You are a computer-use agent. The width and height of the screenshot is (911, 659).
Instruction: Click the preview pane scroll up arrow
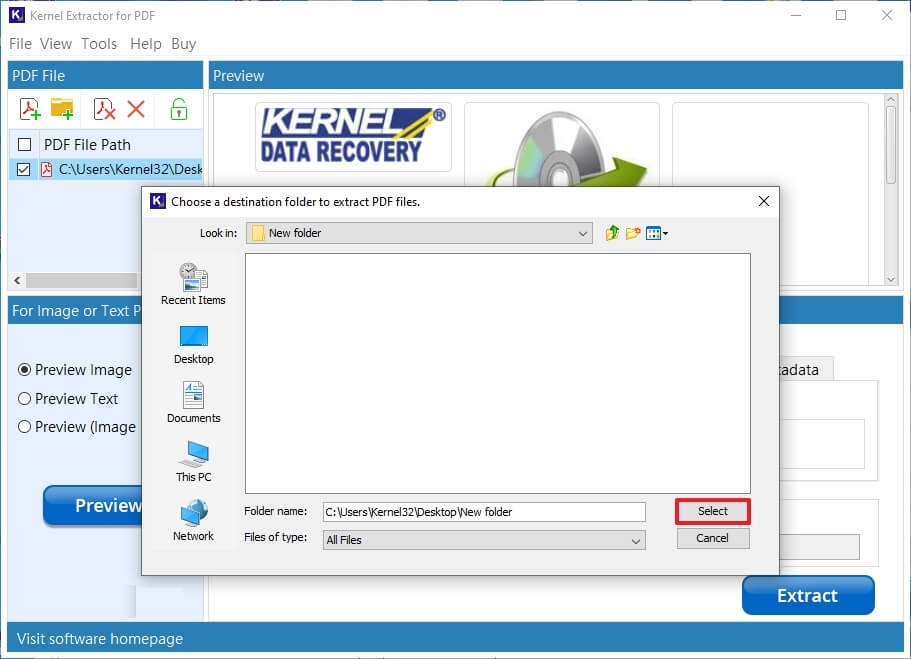pos(891,100)
